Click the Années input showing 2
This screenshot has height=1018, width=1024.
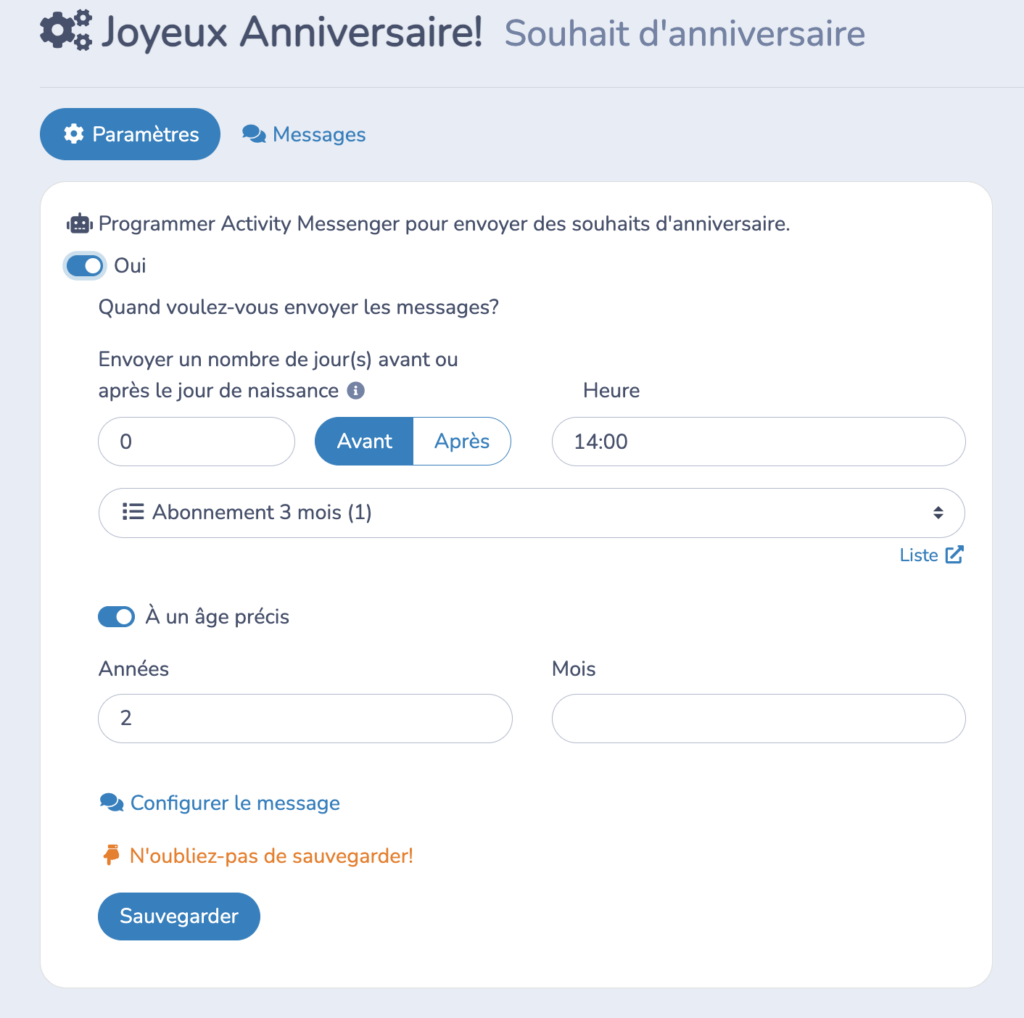coord(305,719)
